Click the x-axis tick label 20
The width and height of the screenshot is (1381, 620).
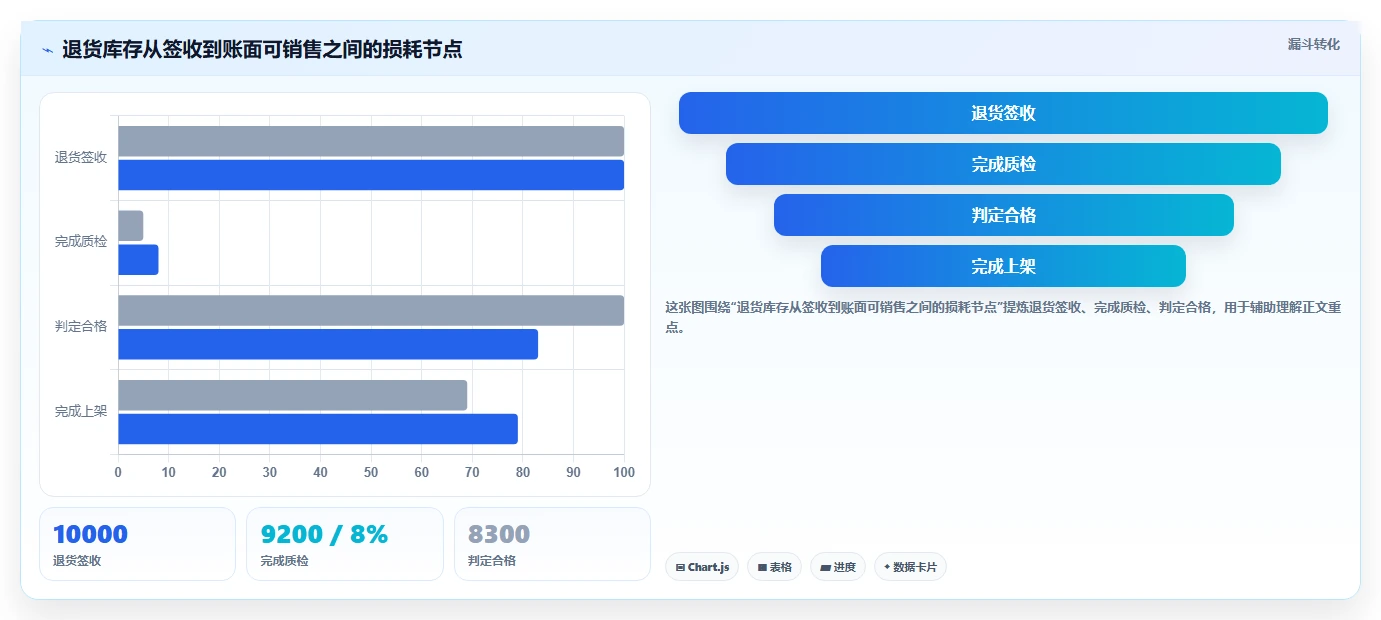tap(219, 472)
